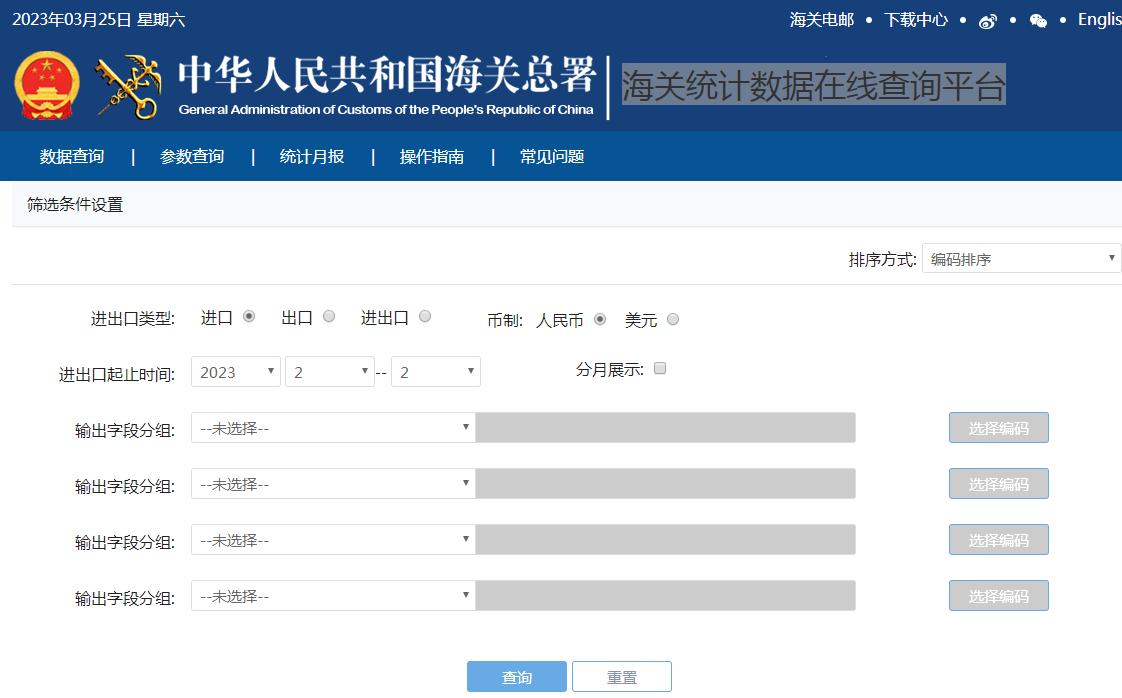Click the first 选择编码 code selection button

tap(997, 427)
